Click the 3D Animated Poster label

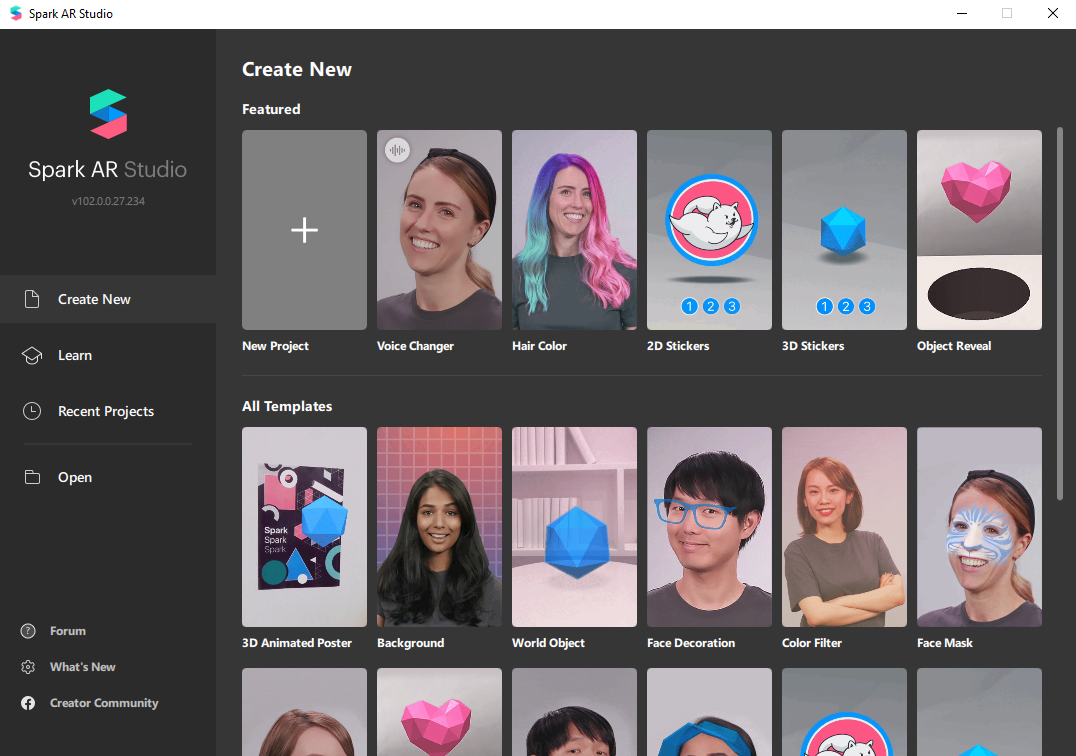pyautogui.click(x=296, y=643)
